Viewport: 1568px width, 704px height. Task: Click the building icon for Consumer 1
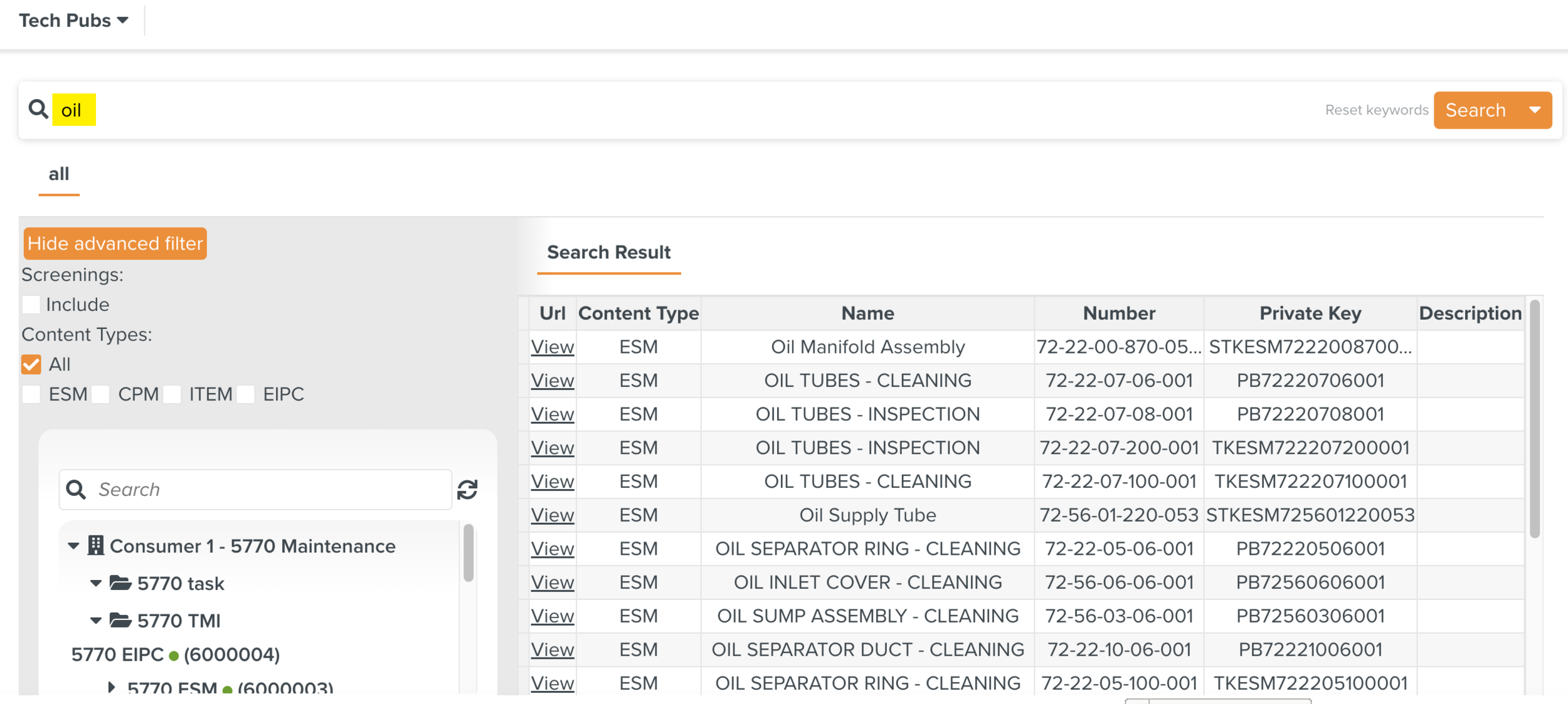(95, 545)
